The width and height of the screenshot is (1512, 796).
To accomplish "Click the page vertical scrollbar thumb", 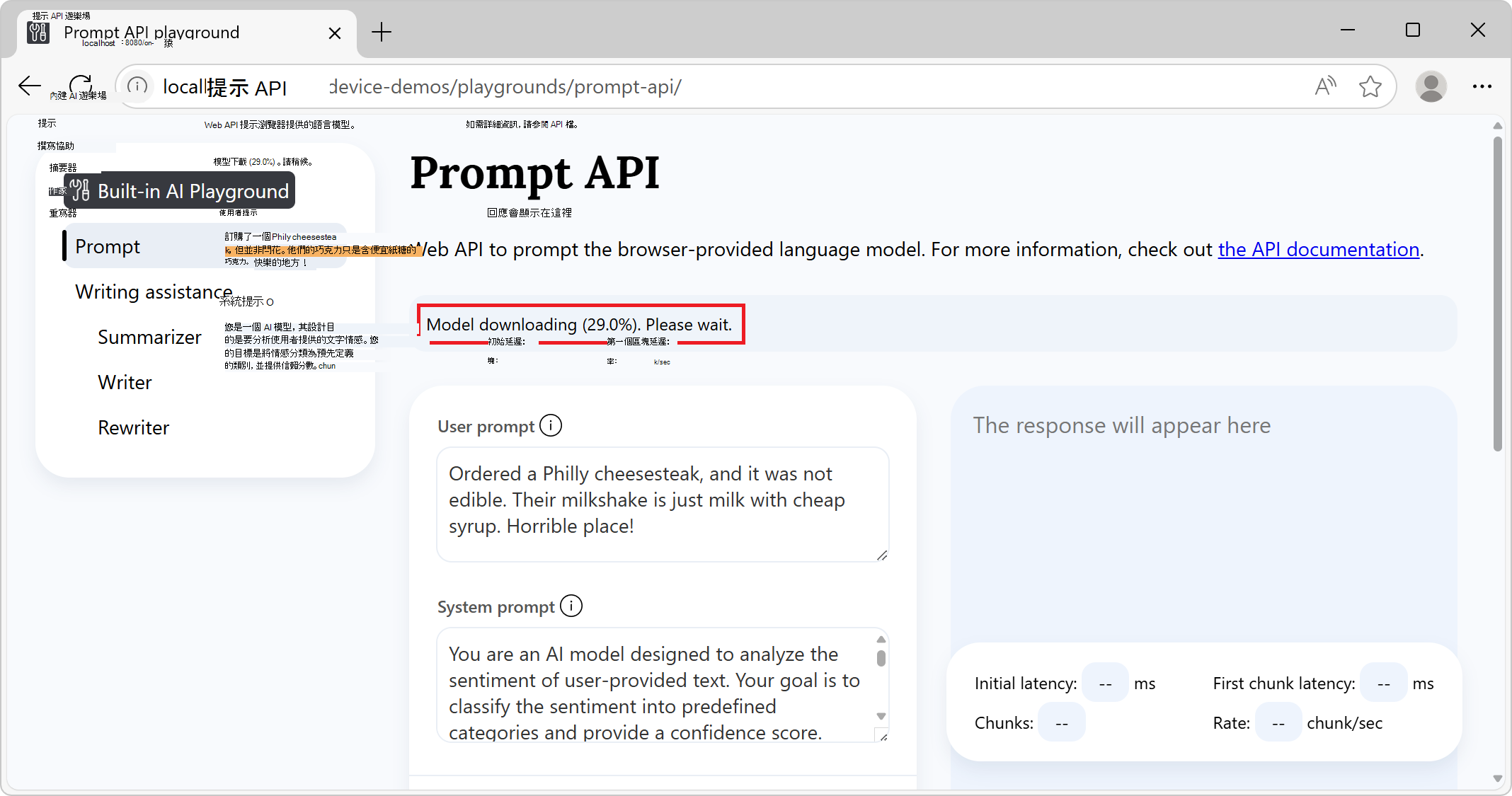I will tap(1497, 290).
